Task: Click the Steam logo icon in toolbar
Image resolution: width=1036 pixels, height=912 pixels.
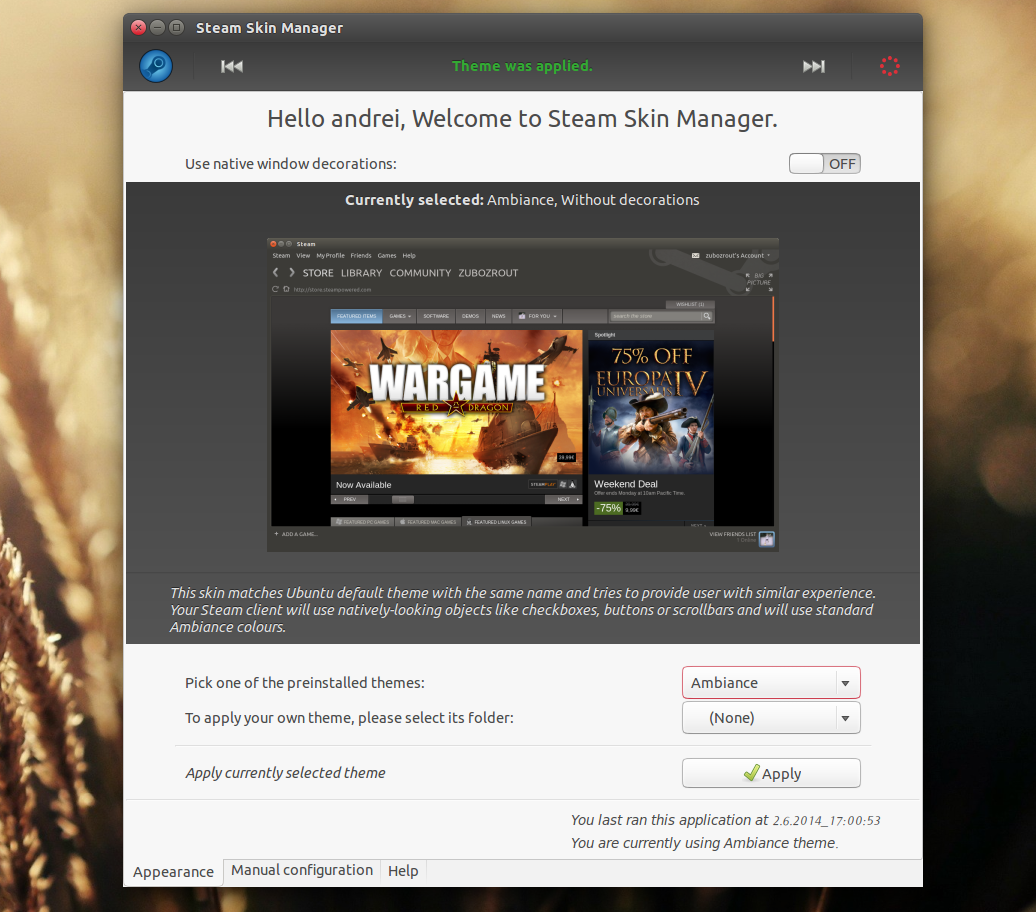Action: [156, 66]
